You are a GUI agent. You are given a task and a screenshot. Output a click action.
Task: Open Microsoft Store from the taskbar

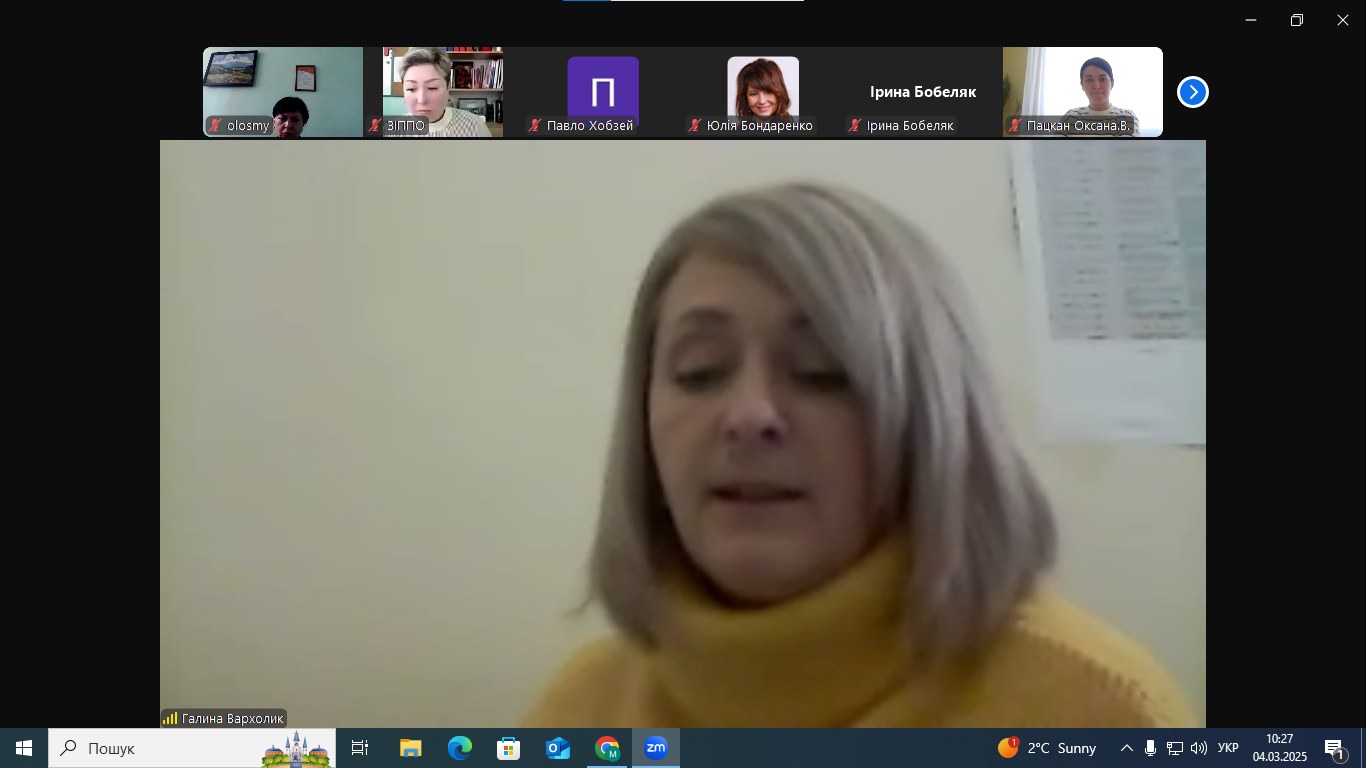(509, 748)
